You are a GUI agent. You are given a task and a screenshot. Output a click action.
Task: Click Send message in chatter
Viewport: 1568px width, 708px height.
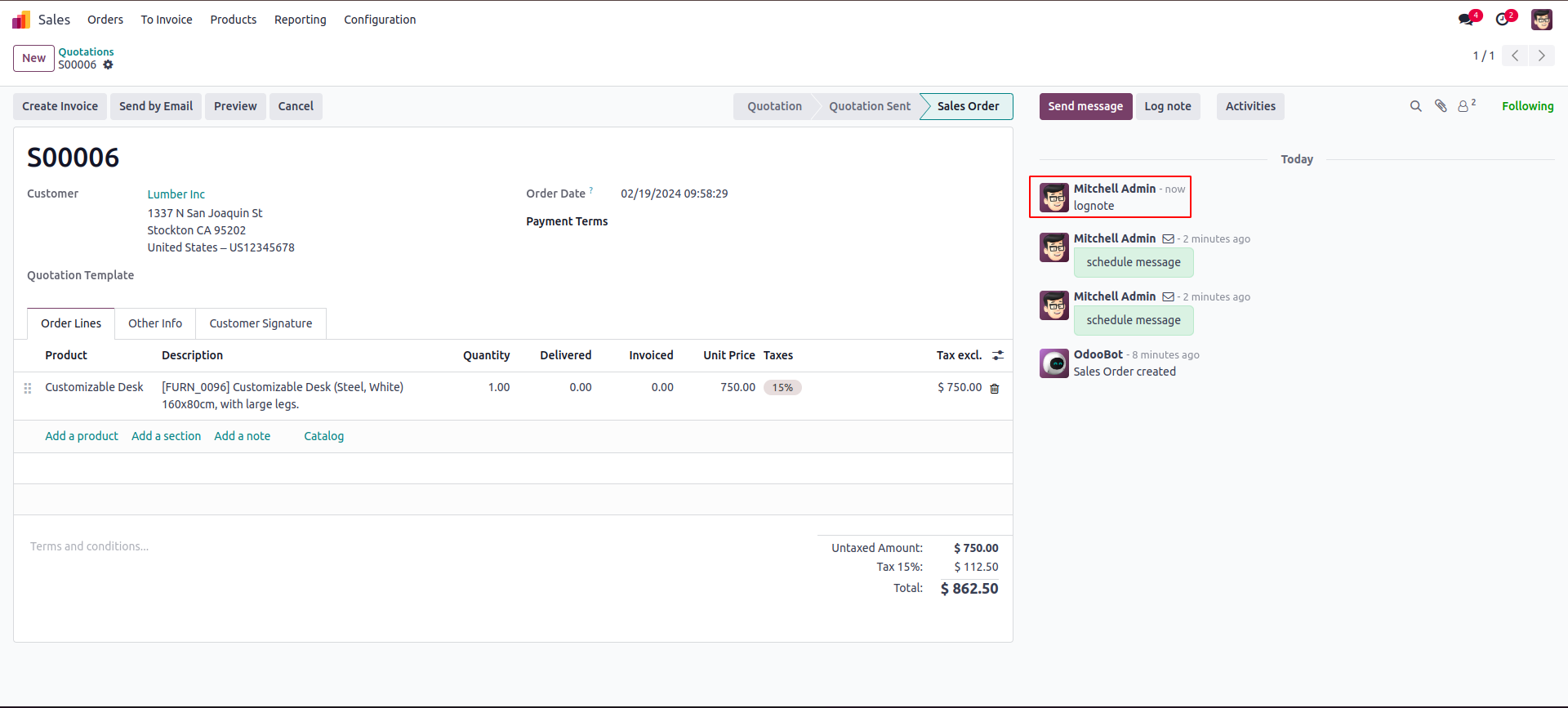pyautogui.click(x=1085, y=106)
